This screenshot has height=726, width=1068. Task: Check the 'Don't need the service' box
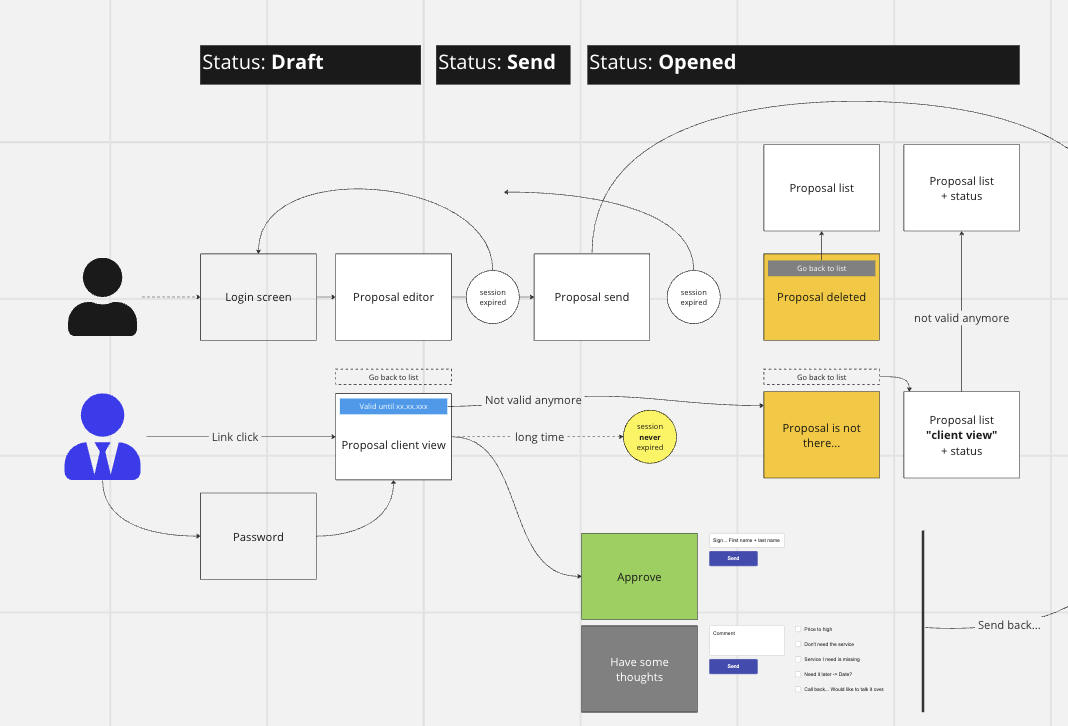[797, 645]
